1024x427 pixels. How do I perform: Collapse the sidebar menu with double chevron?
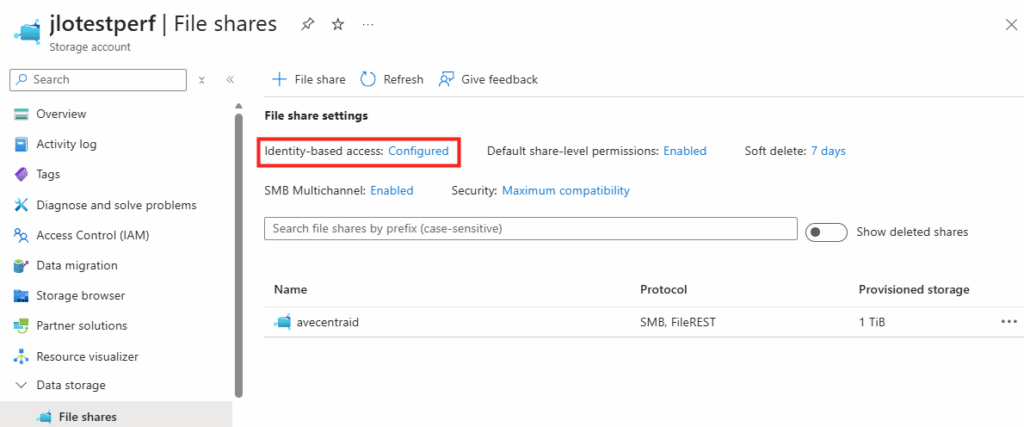(x=230, y=80)
